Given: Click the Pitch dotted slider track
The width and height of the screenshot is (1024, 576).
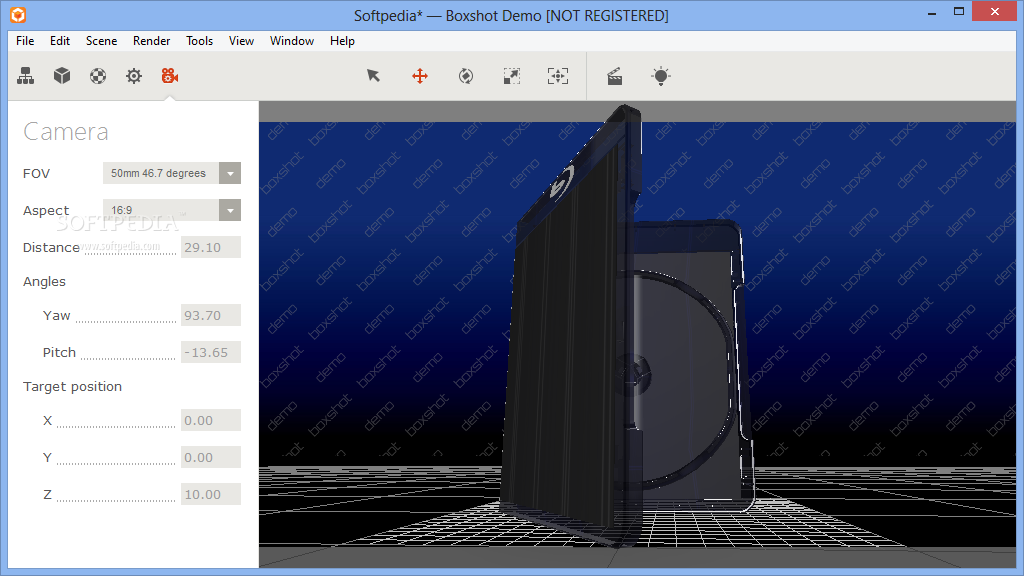Looking at the screenshot, I should (128, 359).
